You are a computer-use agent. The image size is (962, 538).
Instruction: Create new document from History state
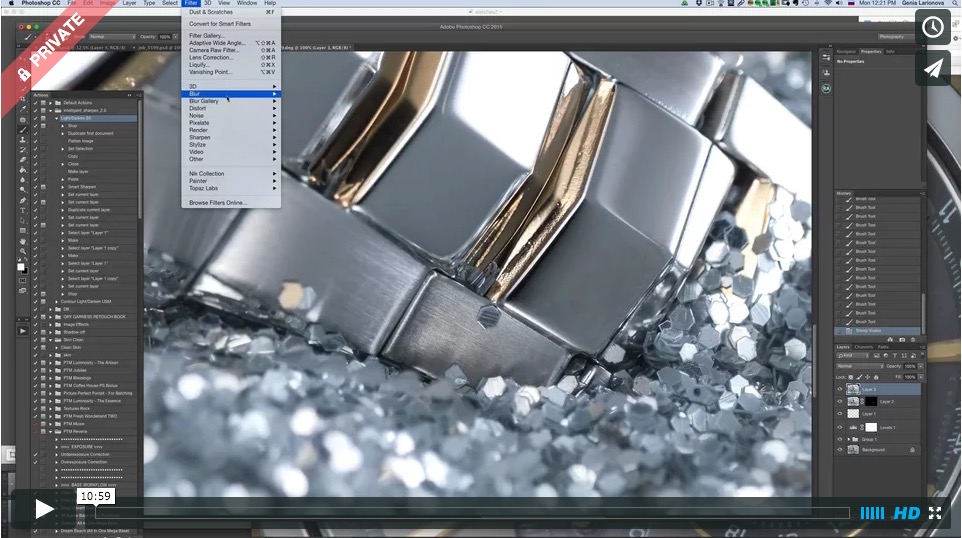(x=890, y=339)
